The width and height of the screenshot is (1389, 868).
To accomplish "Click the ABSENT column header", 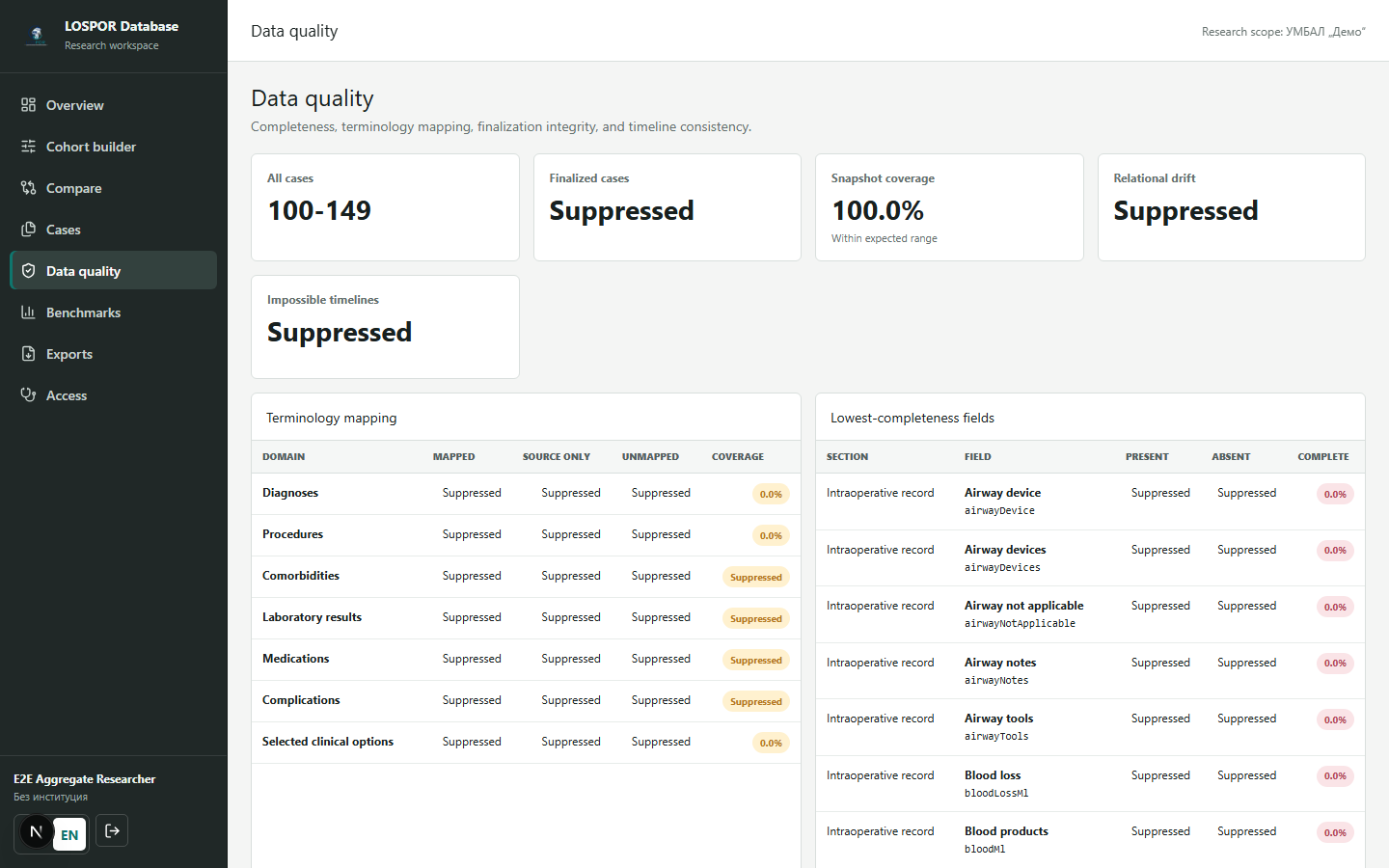I will 1231,457.
